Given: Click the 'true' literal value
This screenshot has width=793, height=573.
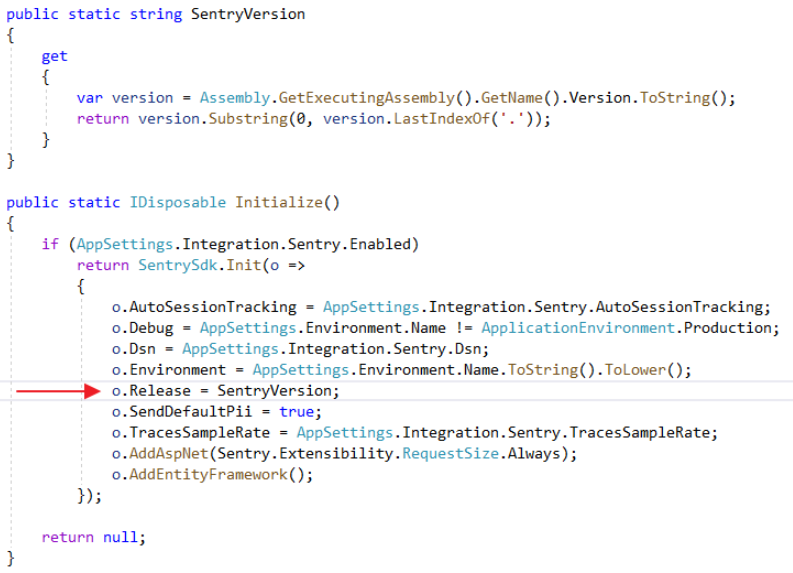Looking at the screenshot, I should point(297,412).
